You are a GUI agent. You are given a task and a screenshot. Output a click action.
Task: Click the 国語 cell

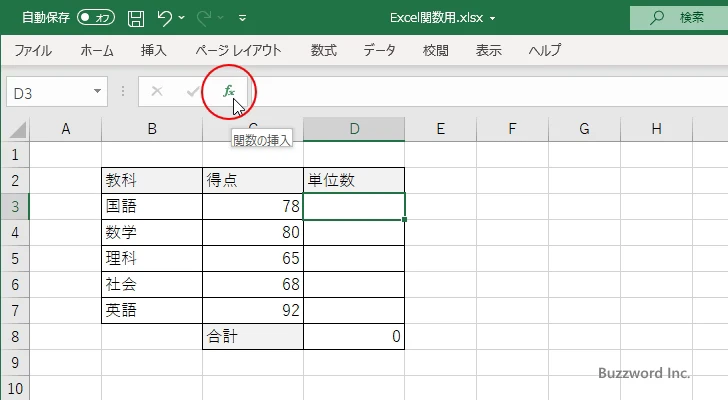tap(152, 206)
